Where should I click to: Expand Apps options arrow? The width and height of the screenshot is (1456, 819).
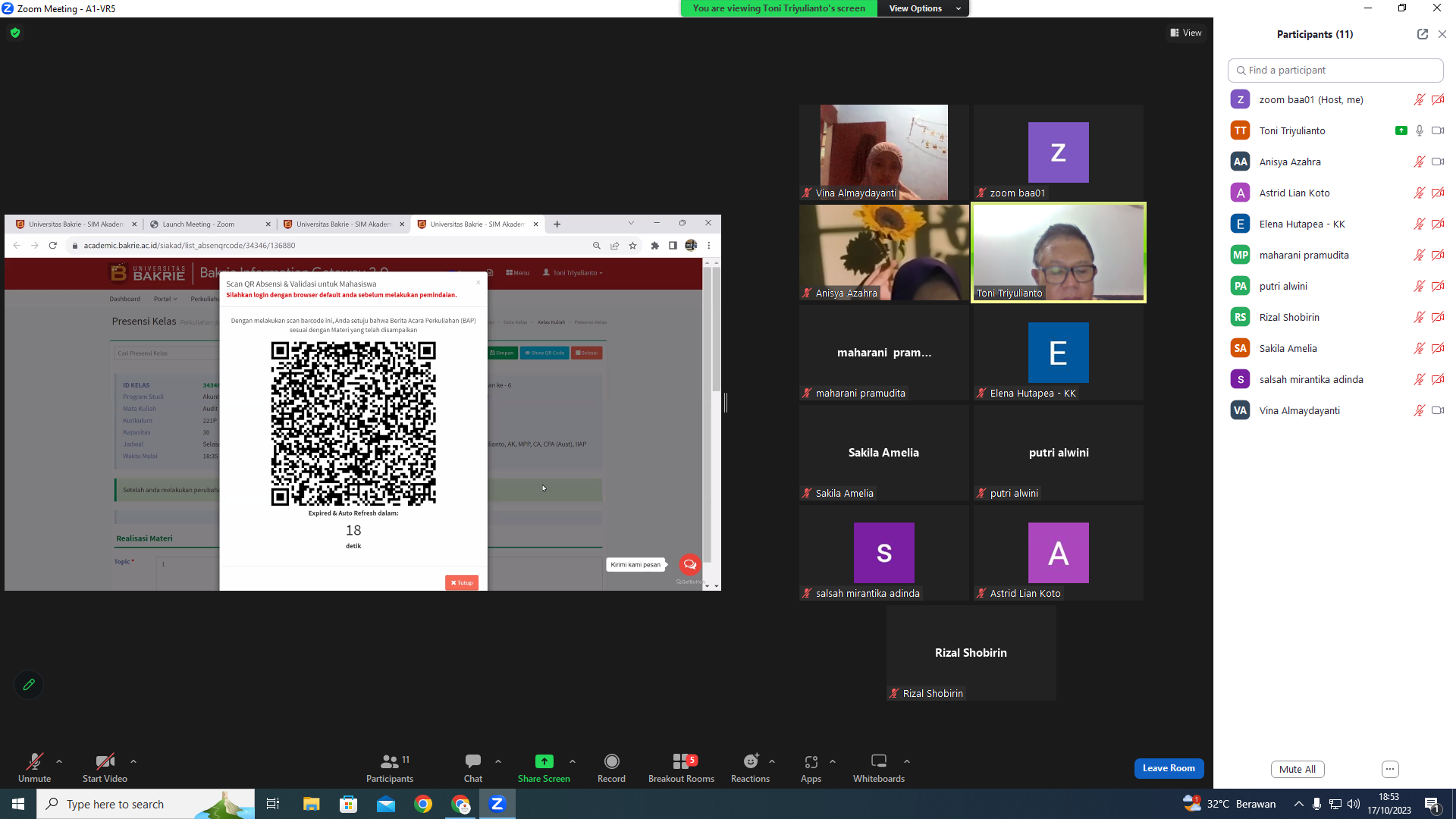(x=833, y=761)
